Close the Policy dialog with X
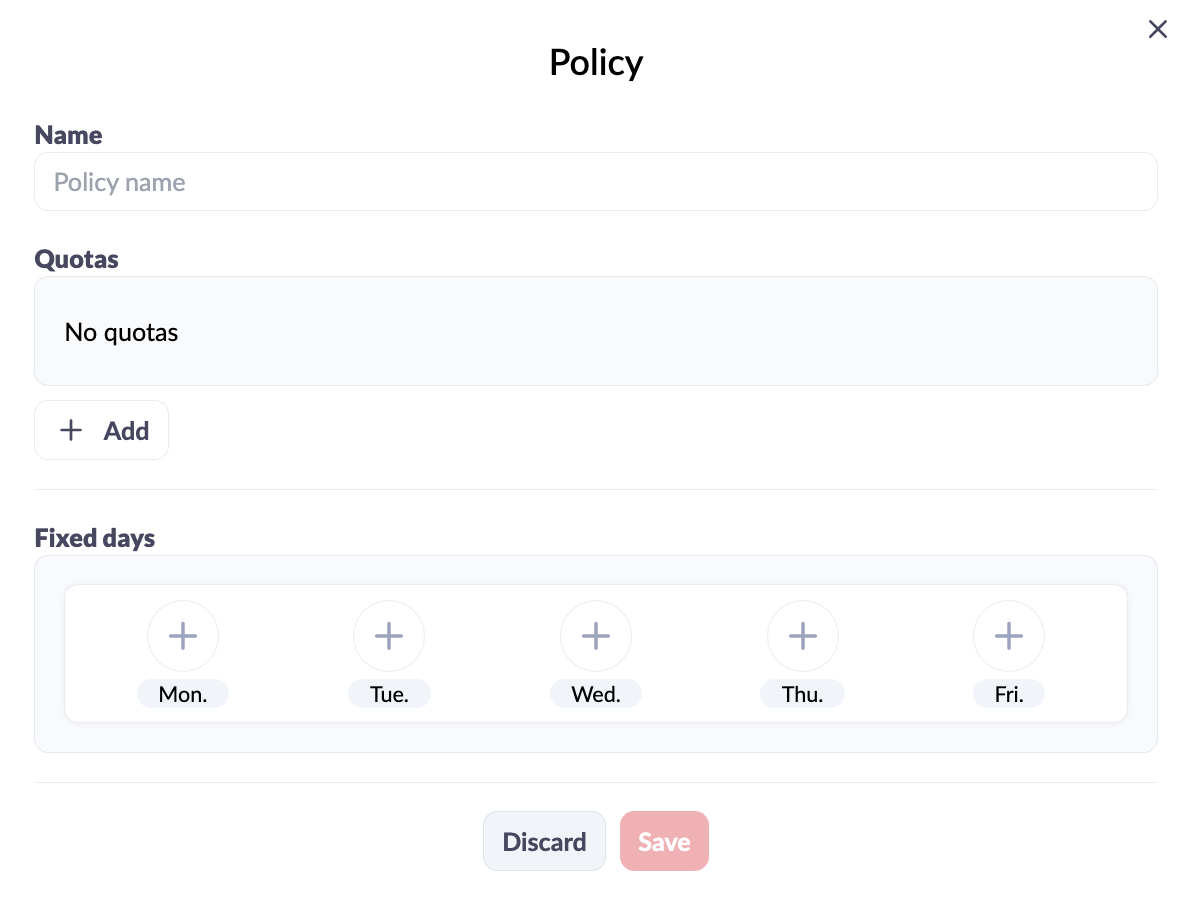This screenshot has height=906, width=1190. [1157, 29]
